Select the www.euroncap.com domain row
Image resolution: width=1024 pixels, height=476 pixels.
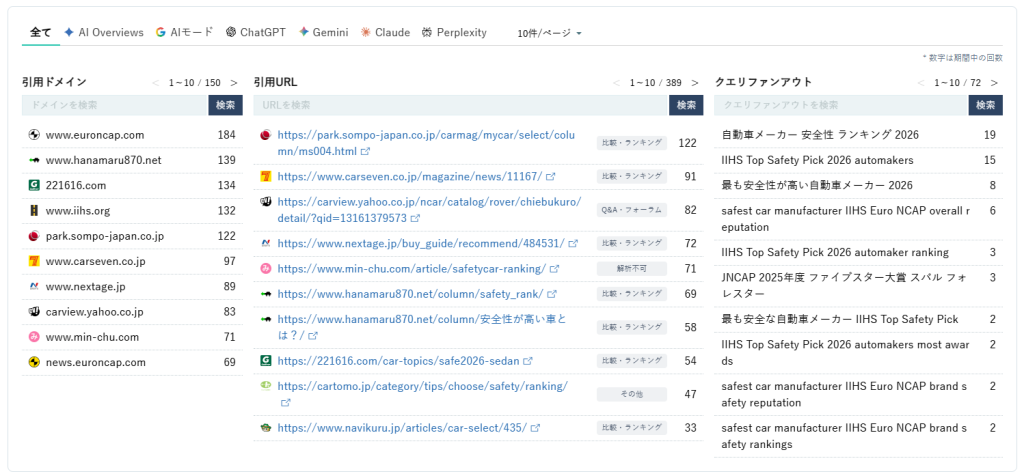coord(132,135)
